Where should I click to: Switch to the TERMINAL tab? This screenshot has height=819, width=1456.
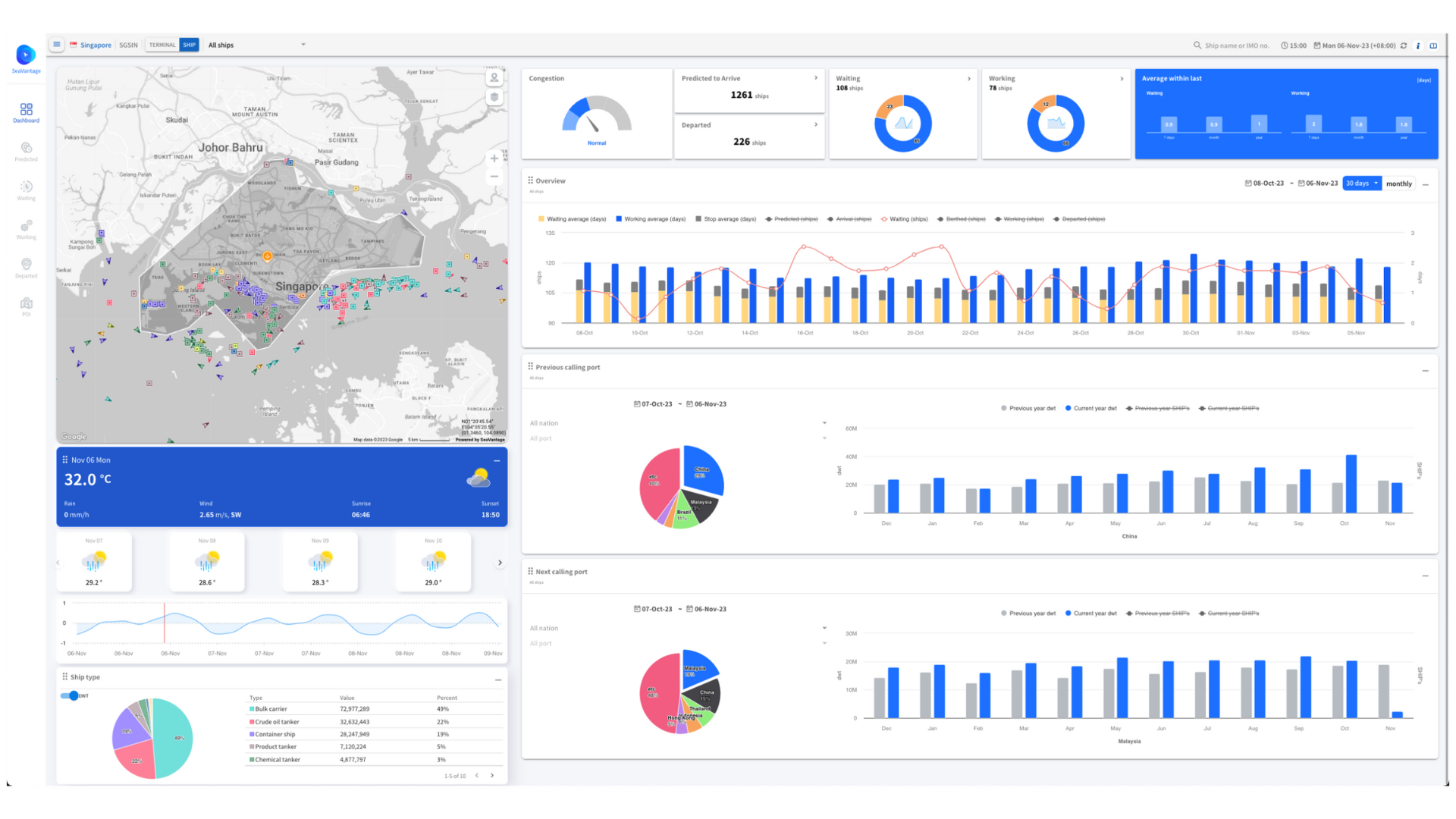(162, 45)
